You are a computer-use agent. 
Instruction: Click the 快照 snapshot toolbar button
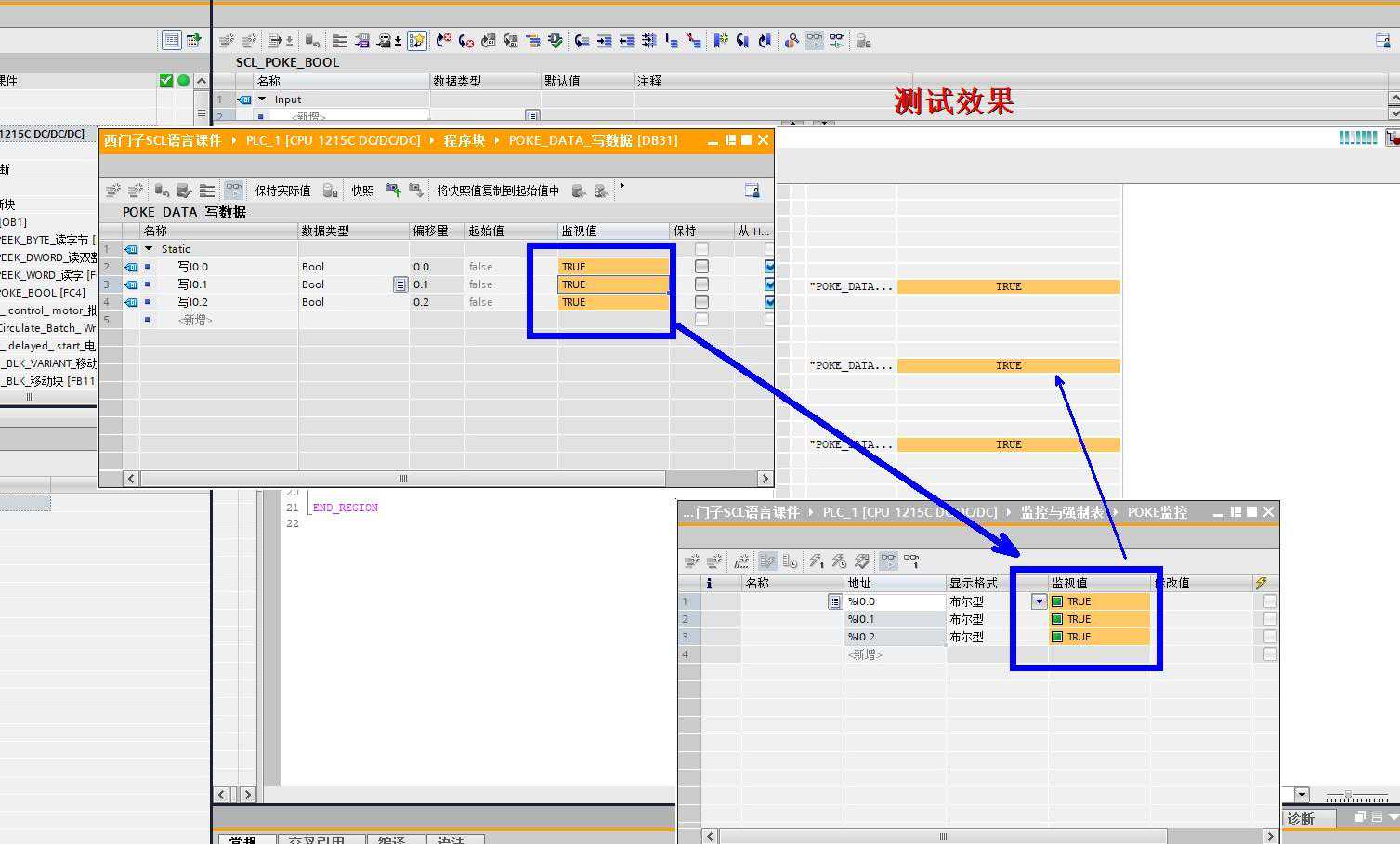tap(362, 191)
